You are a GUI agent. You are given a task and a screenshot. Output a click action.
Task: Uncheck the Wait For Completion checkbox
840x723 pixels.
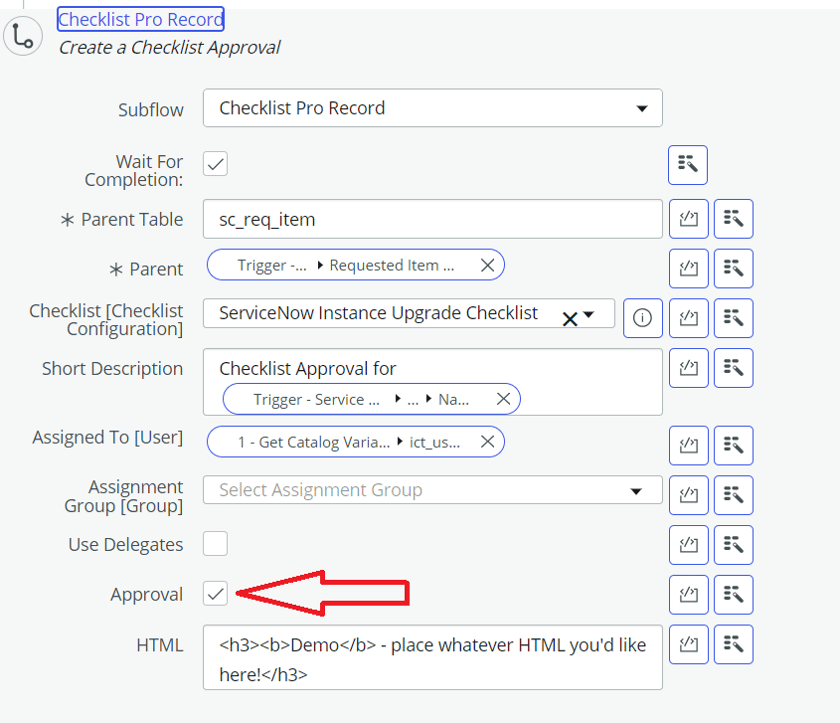pyautogui.click(x=215, y=163)
